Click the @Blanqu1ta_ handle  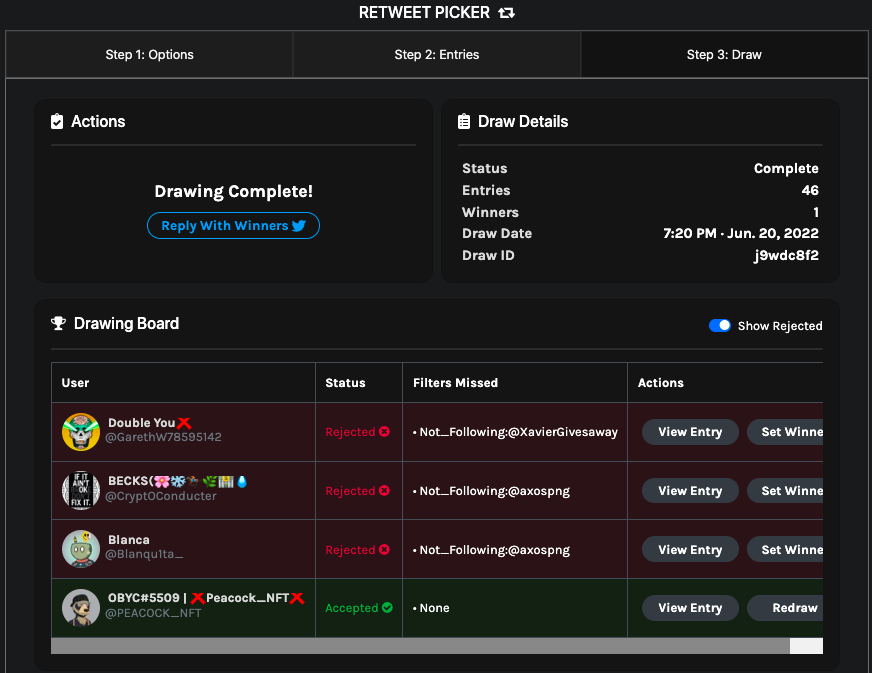[144, 555]
